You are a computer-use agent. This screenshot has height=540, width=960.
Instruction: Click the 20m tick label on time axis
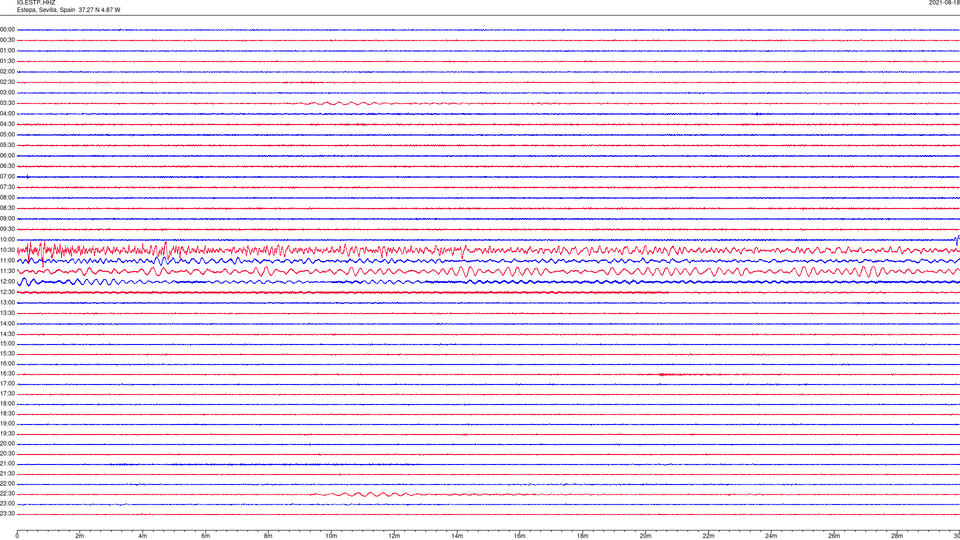tap(645, 536)
